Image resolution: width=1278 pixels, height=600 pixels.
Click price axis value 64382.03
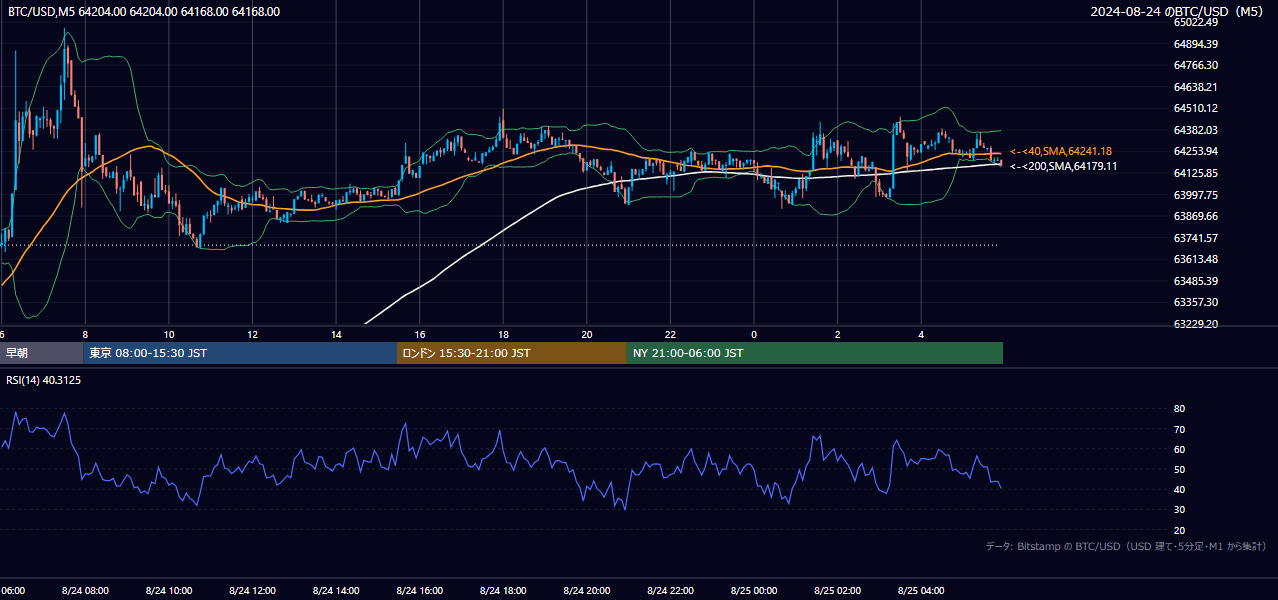coord(1196,130)
